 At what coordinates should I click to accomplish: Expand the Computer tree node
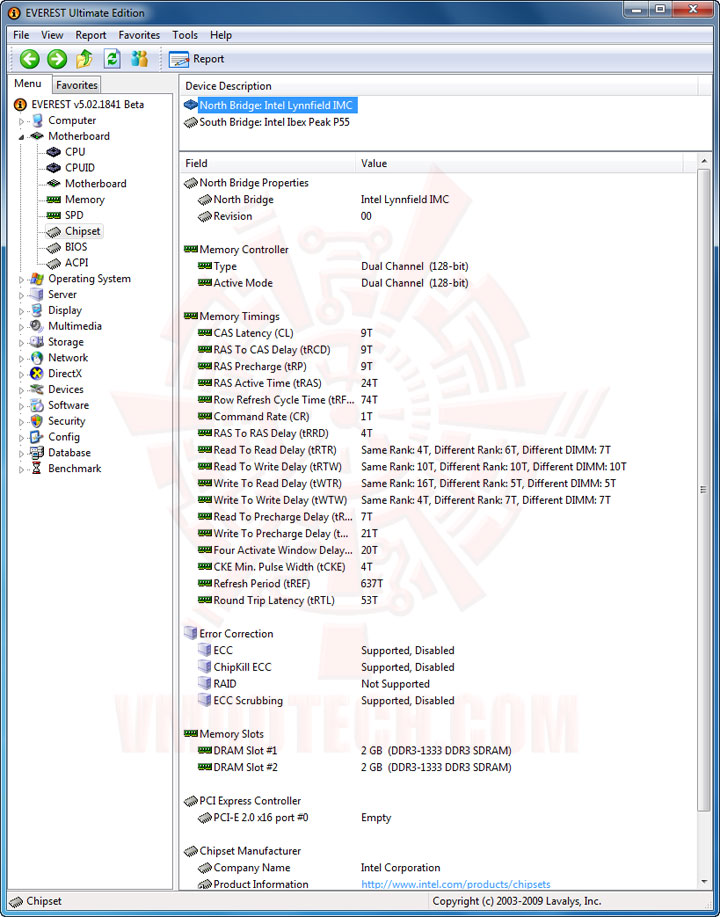tap(22, 121)
